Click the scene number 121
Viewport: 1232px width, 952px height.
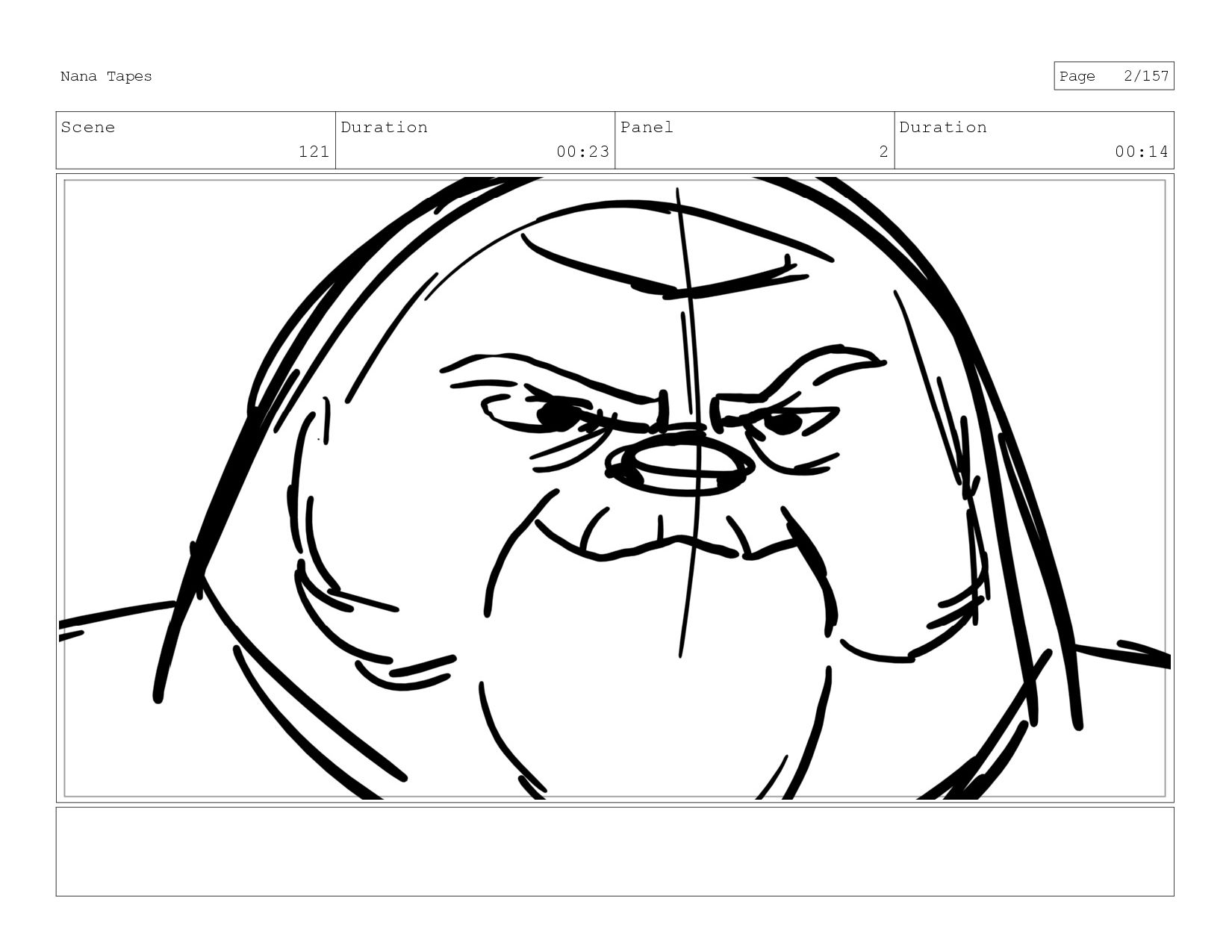pos(314,152)
